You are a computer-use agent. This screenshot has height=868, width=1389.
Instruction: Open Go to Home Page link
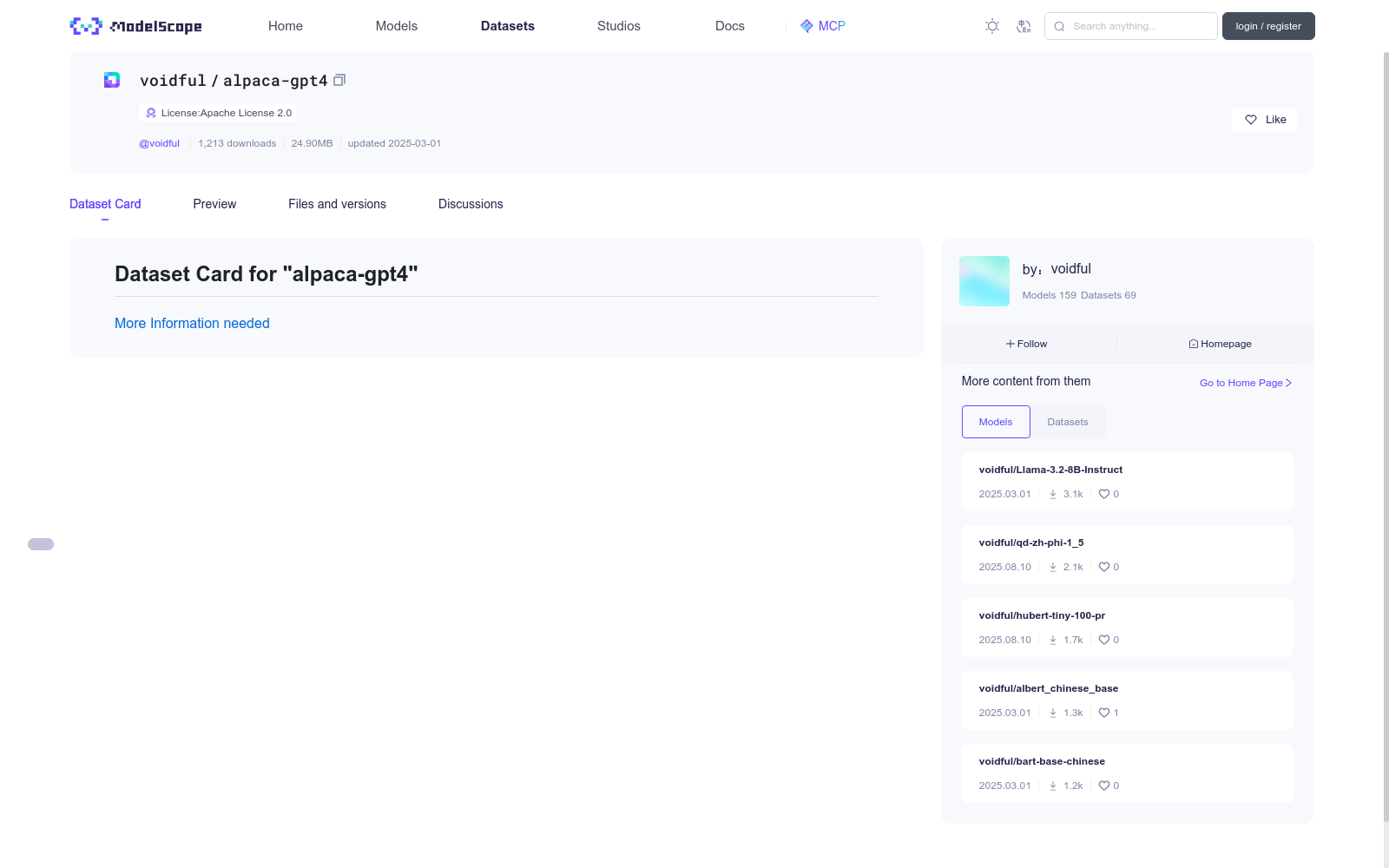1246,383
